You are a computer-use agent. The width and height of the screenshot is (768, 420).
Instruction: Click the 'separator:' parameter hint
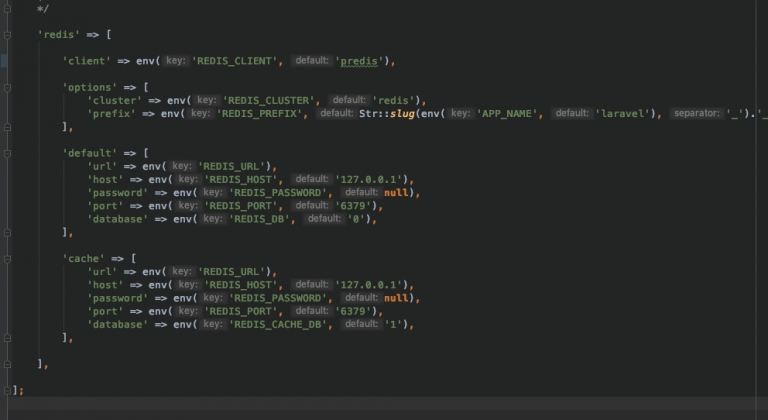click(696, 113)
